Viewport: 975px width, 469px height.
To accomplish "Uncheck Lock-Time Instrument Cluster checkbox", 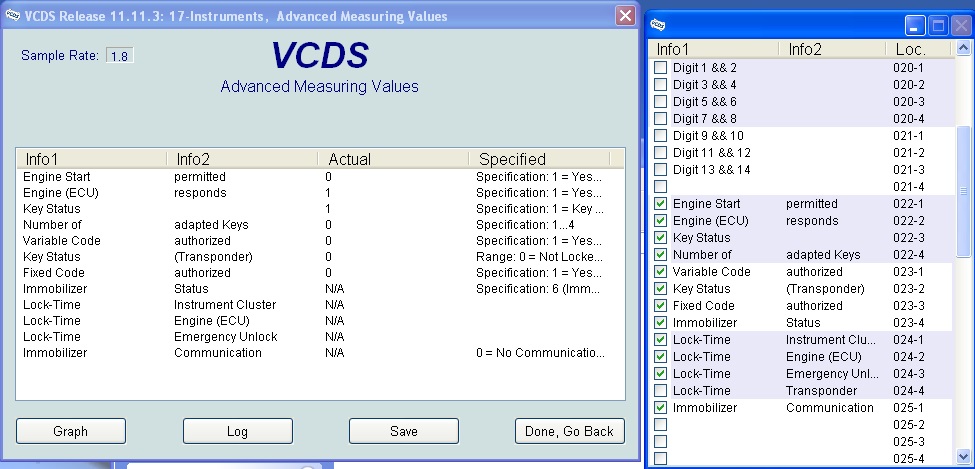I will click(660, 340).
